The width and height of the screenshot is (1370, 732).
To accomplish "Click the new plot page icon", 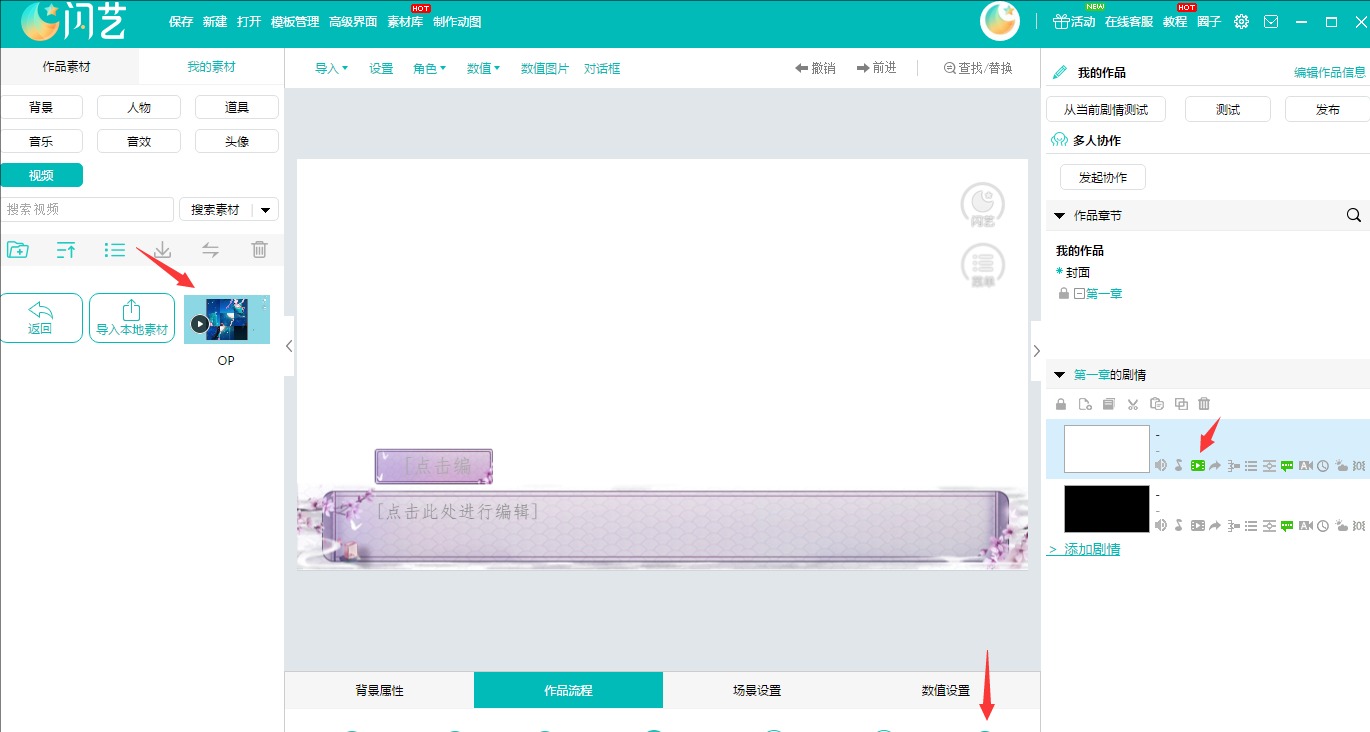I will pos(1085,404).
